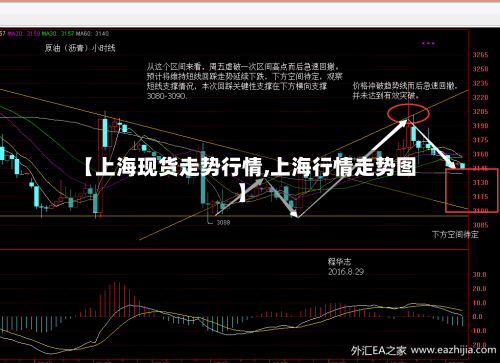This screenshot has height=363, width=500.
Task: Click the 10.0 MACD axis value
Action: 479,303
